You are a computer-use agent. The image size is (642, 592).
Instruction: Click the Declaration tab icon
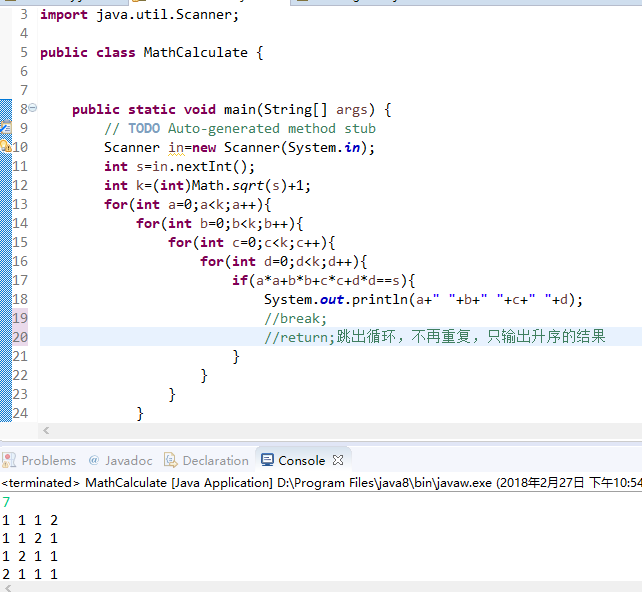click(x=171, y=460)
